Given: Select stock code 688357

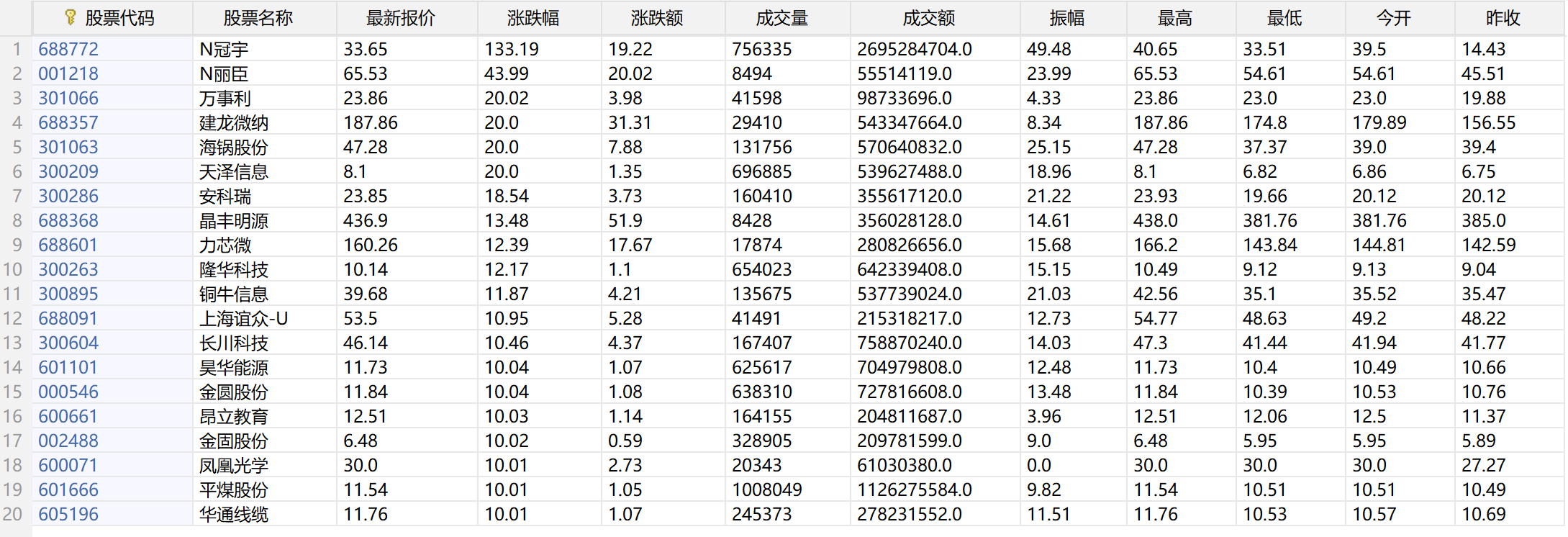Looking at the screenshot, I should (68, 122).
